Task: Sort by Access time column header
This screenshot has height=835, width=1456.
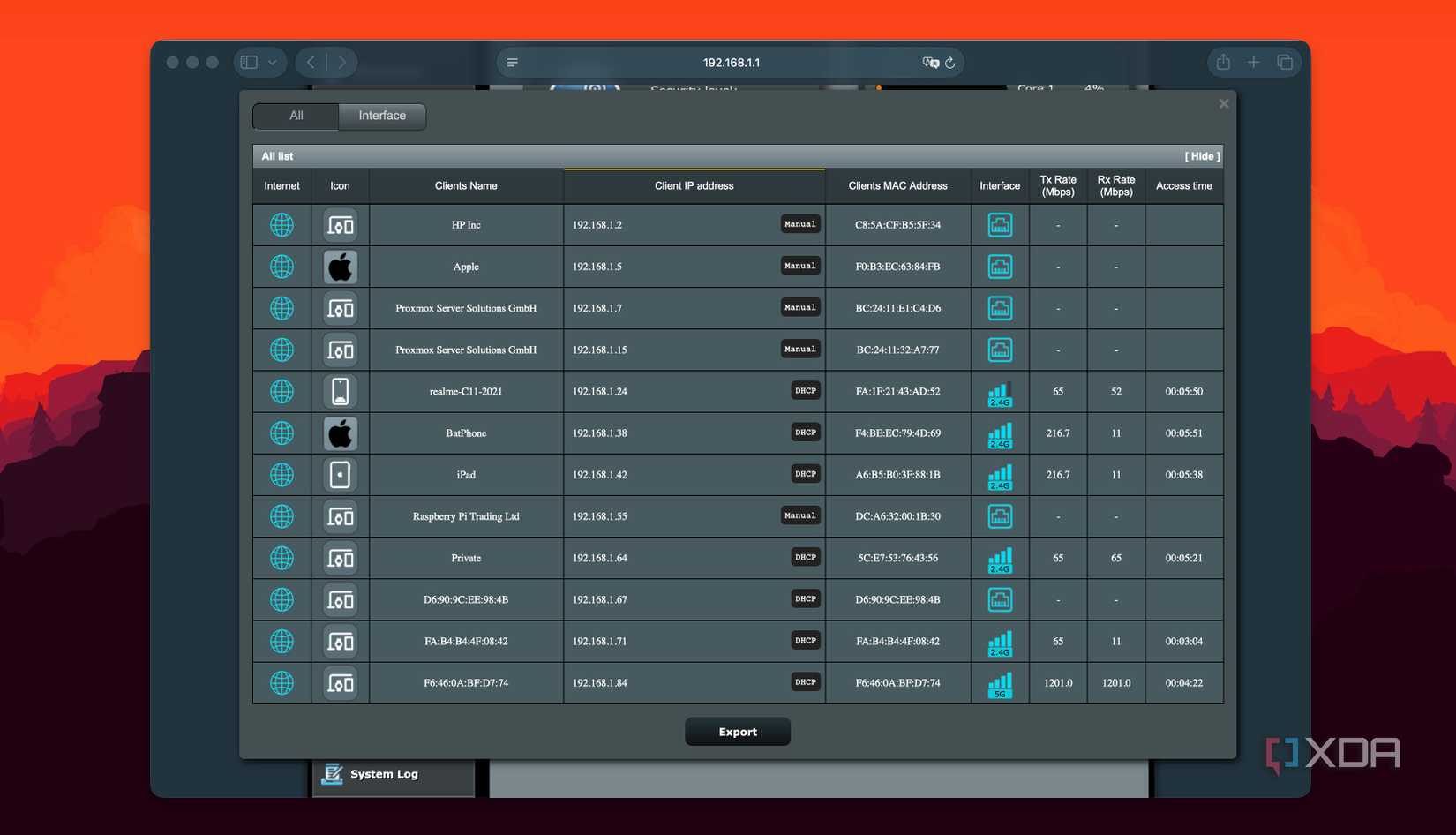Action: click(1184, 186)
